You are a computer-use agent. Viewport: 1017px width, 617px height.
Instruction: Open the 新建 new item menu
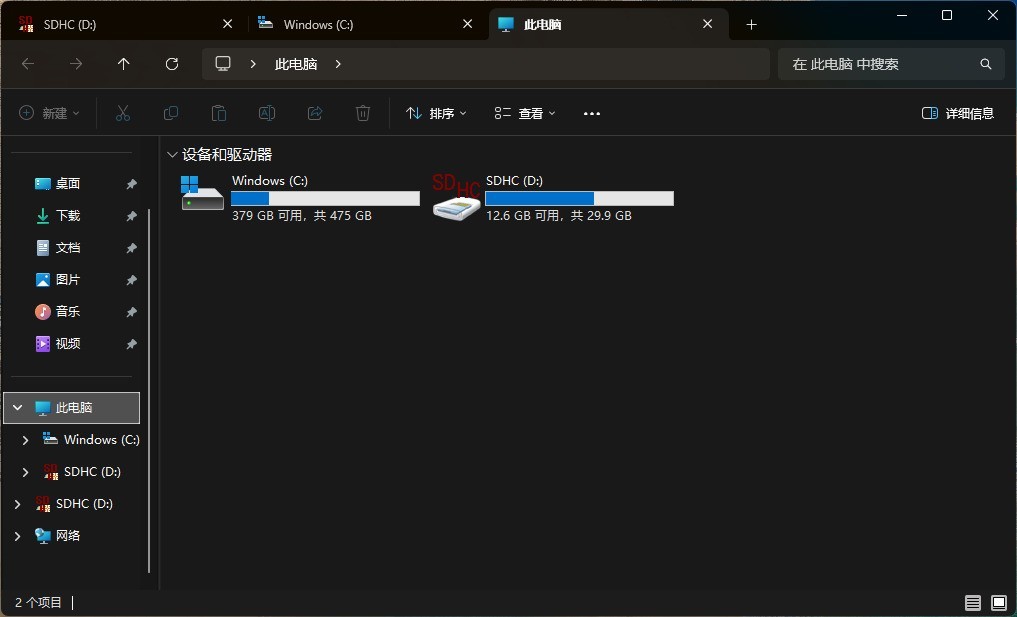pos(48,113)
